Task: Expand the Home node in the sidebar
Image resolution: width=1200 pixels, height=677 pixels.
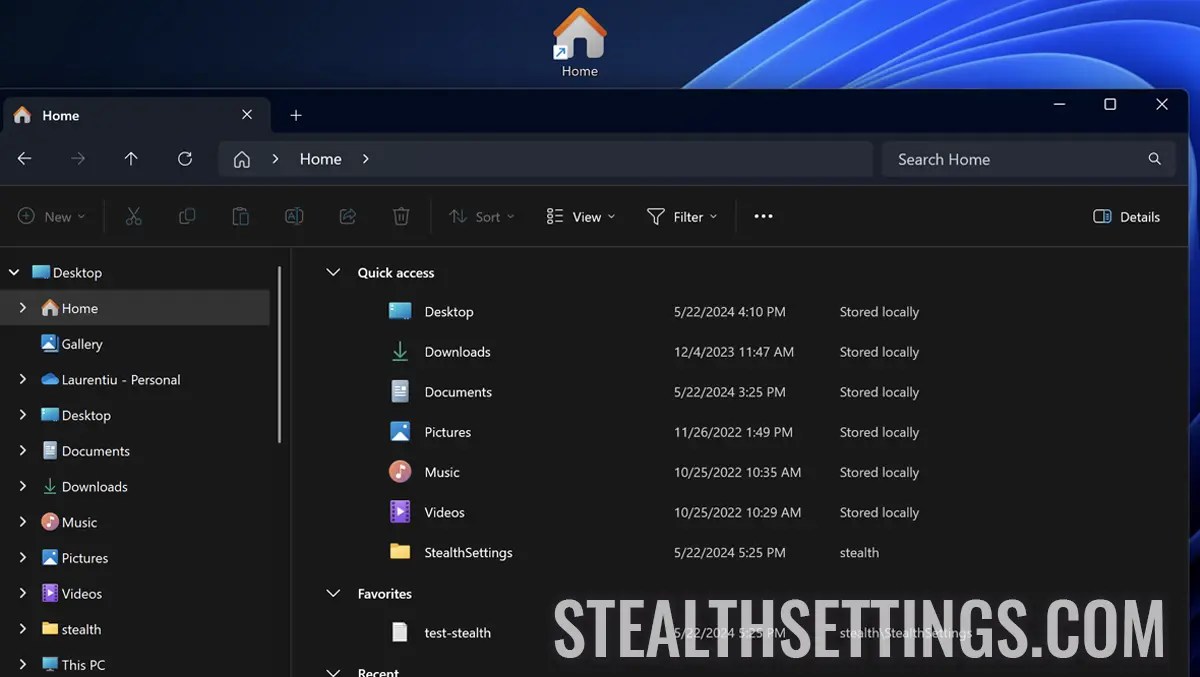Action: point(22,308)
